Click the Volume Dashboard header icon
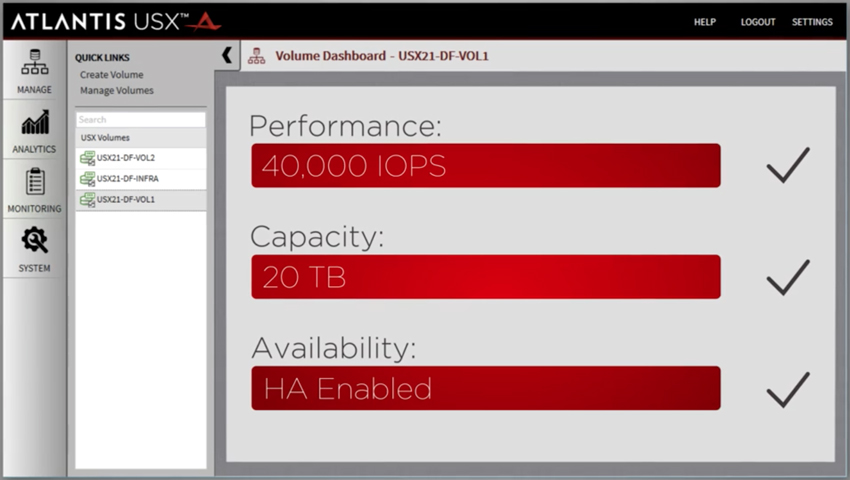Image resolution: width=850 pixels, height=480 pixels. pyautogui.click(x=256, y=56)
